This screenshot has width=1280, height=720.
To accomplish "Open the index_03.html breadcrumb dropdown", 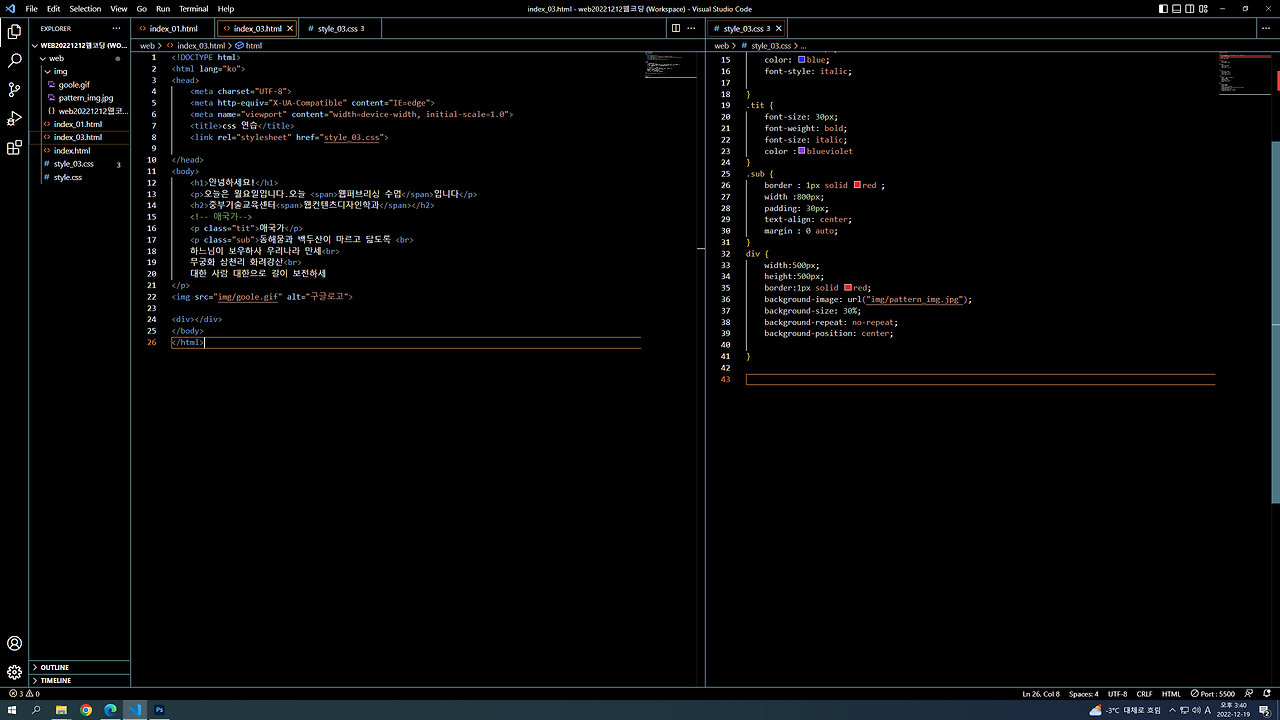I will click(195, 46).
